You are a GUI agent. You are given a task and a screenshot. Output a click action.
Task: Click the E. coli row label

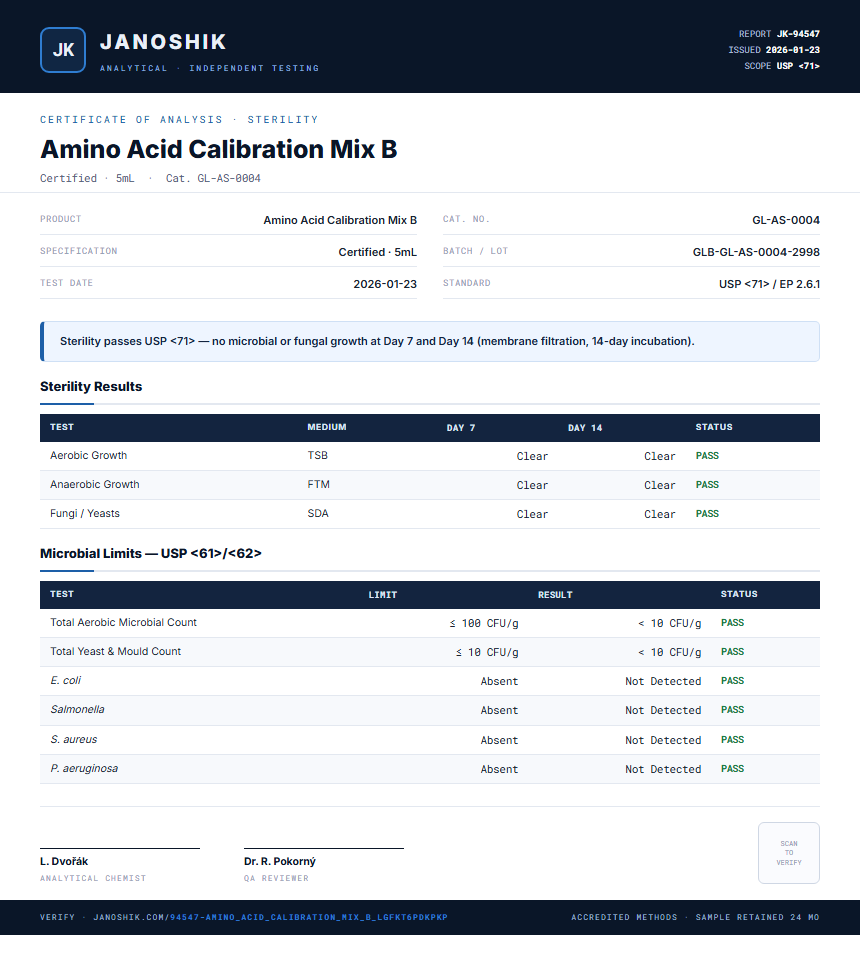click(x=65, y=680)
